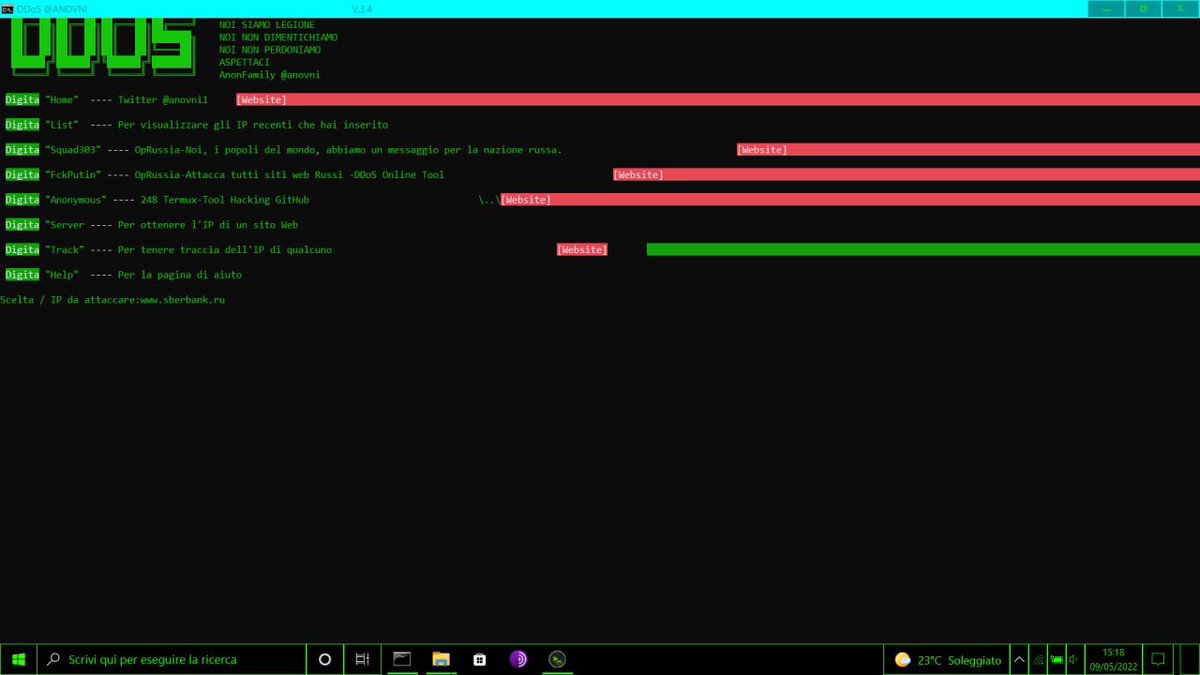The image size is (1200, 675).
Task: Expand hidden system tray icons chevron
Action: (1020, 660)
